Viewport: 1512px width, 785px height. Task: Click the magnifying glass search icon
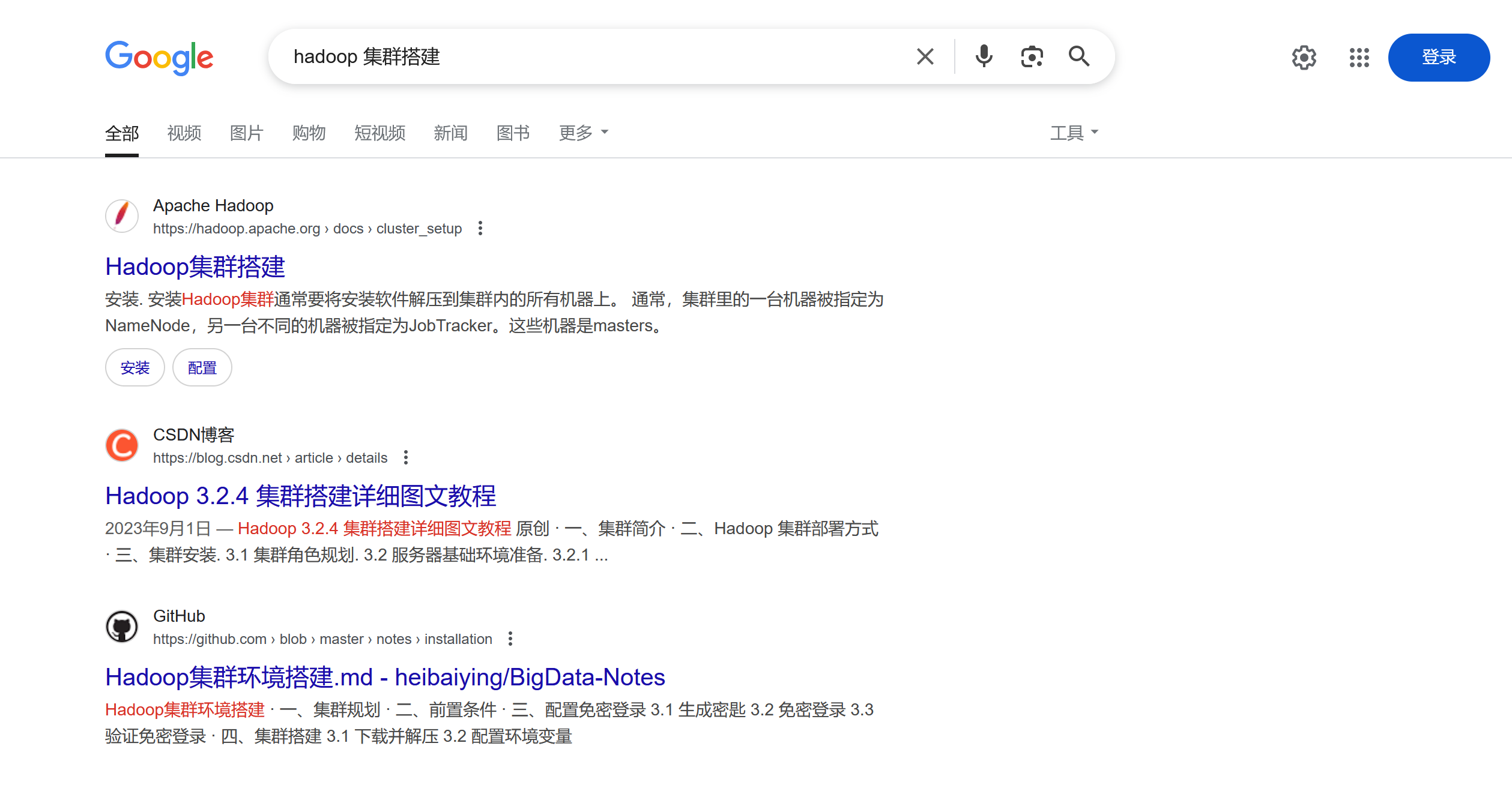pyautogui.click(x=1079, y=56)
